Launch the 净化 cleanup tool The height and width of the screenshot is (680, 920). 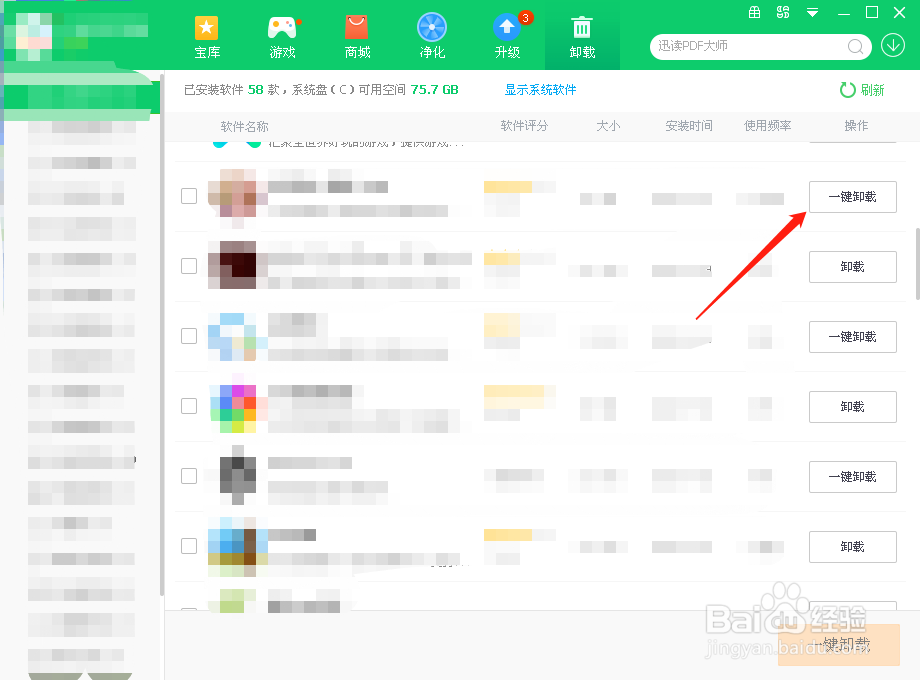[432, 36]
